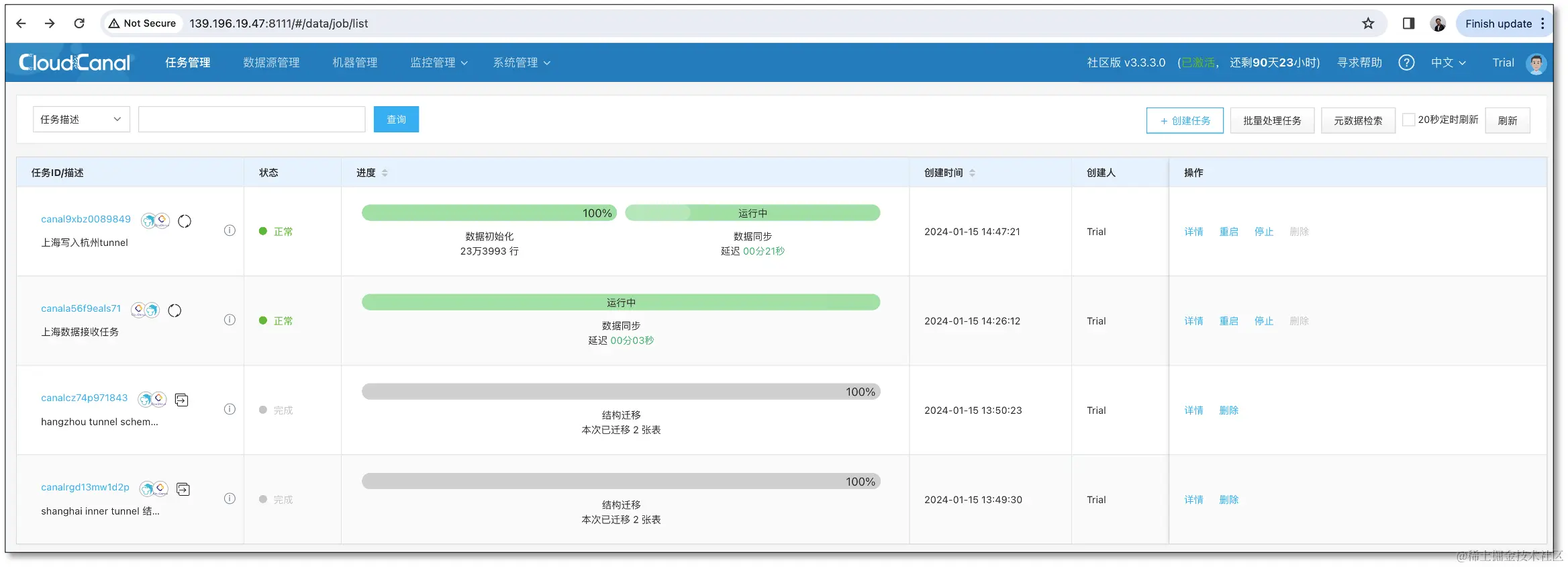Image resolution: width=1568 pixels, height=567 pixels.
Task: Open 元数据检索
Action: pyautogui.click(x=1358, y=120)
